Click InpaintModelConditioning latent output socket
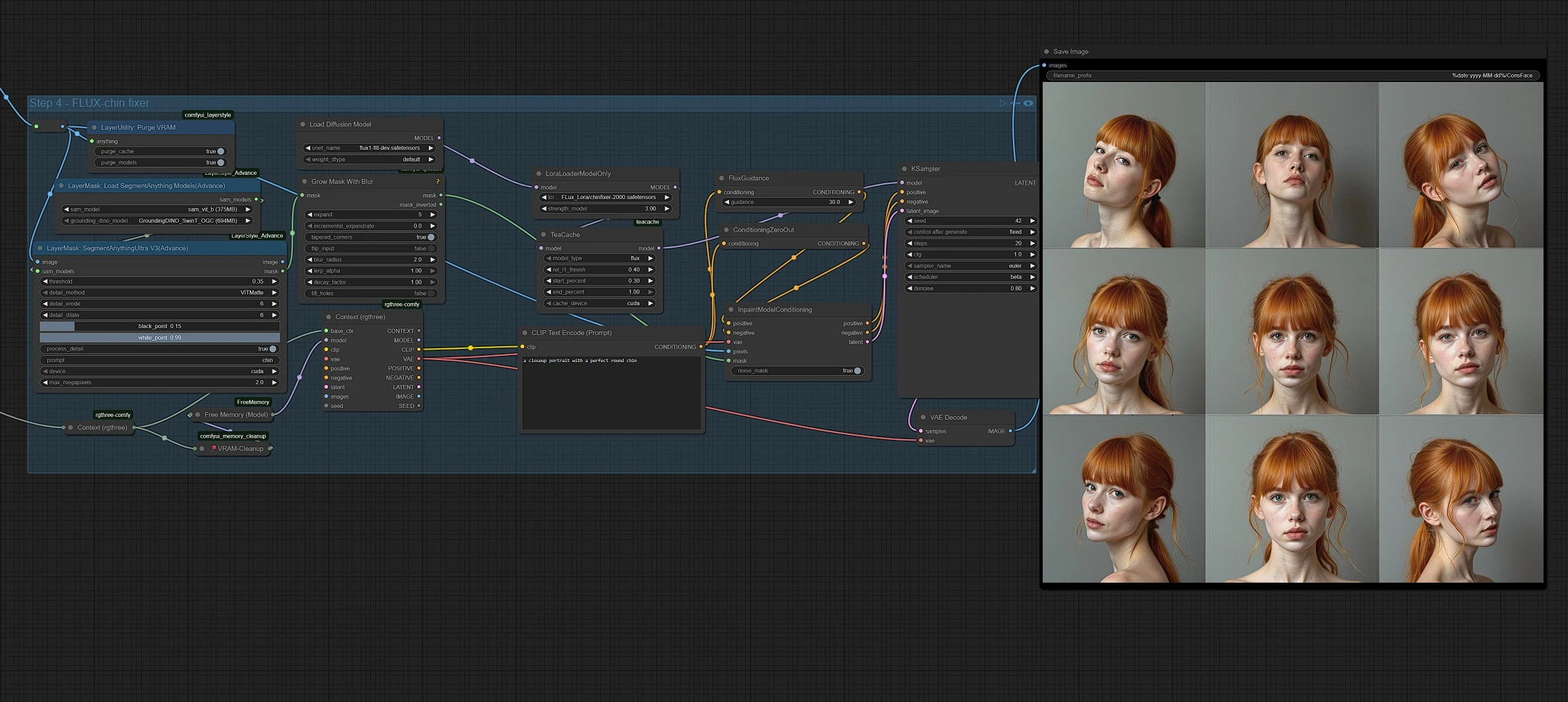This screenshot has width=1568, height=702. 867,342
